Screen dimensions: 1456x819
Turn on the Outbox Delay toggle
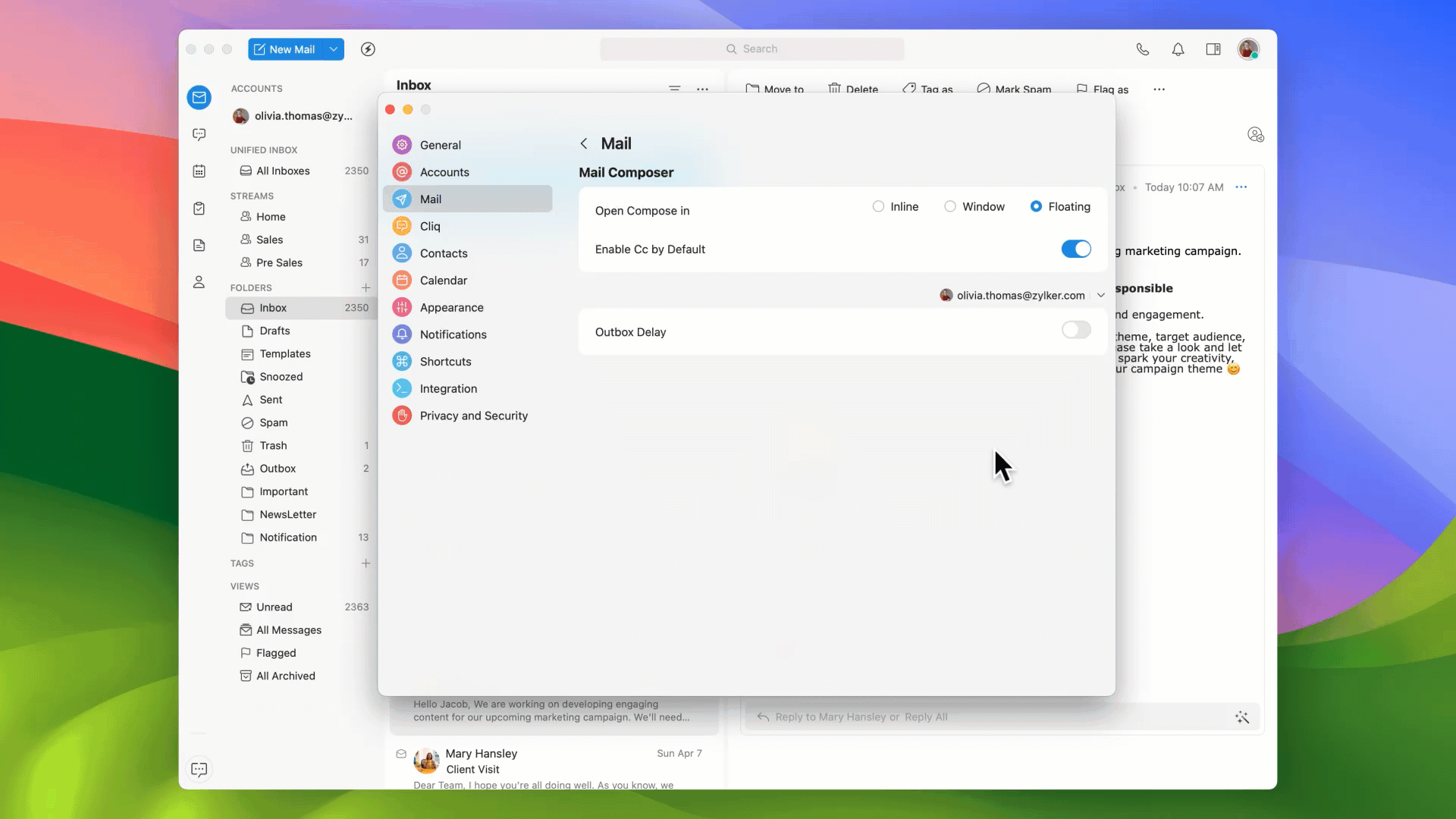pyautogui.click(x=1075, y=330)
